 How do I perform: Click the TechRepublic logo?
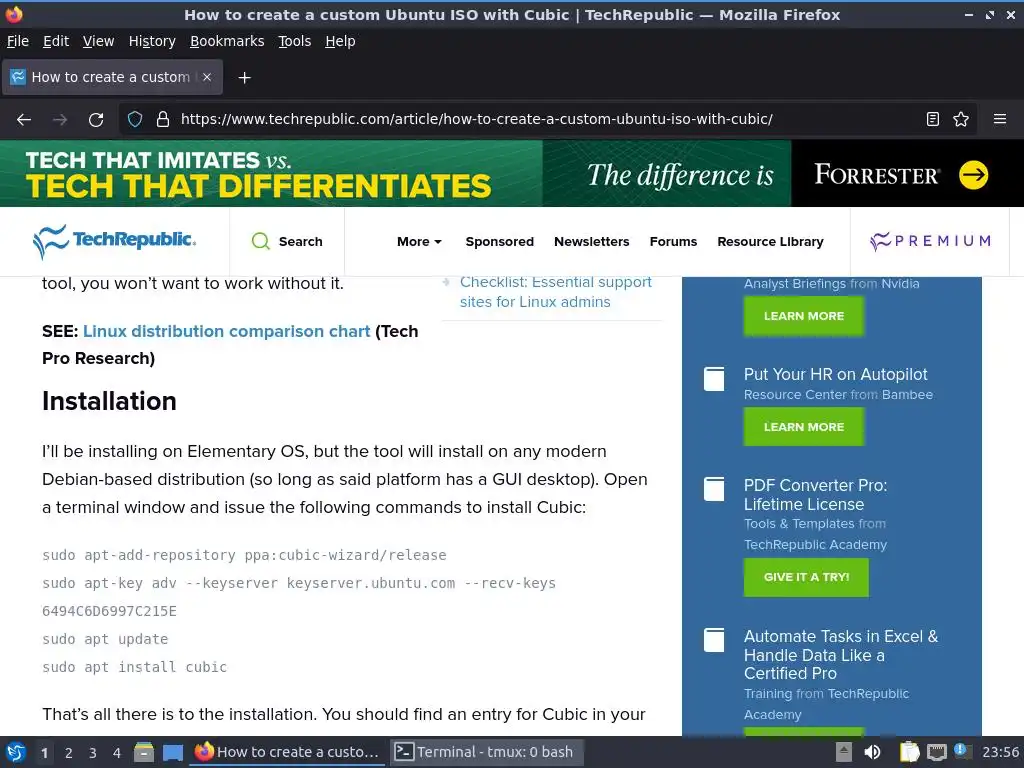tap(114, 242)
